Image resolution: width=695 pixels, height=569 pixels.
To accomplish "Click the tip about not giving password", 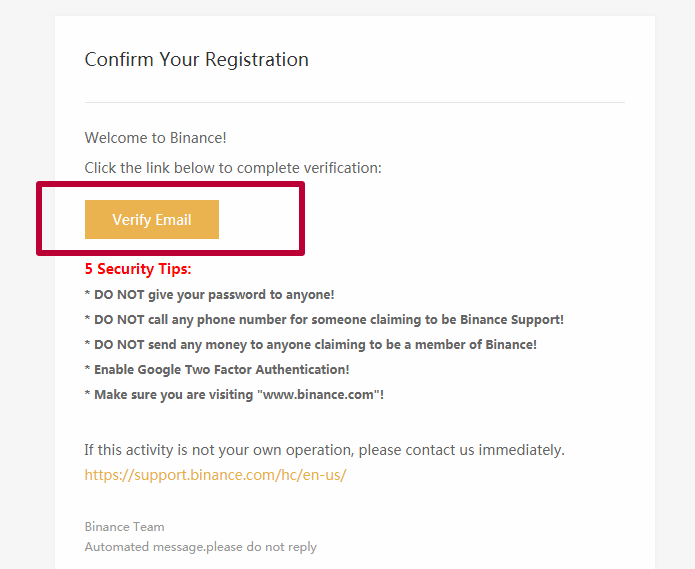I will (x=209, y=295).
